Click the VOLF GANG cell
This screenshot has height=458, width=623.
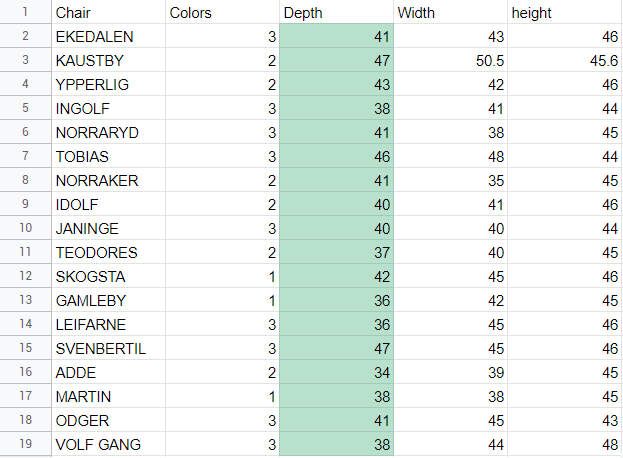[x=108, y=444]
